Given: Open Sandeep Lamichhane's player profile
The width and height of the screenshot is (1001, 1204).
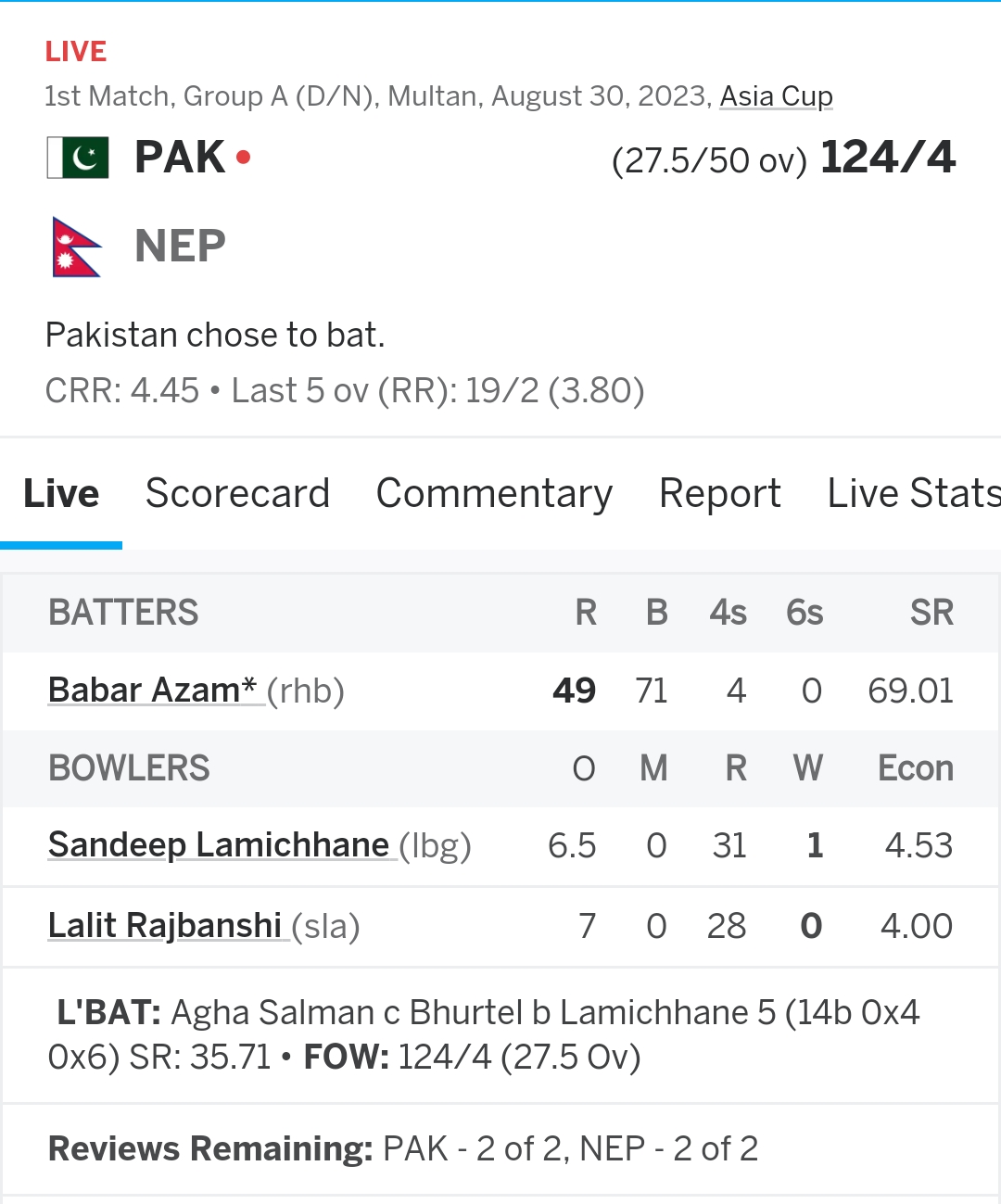Looking at the screenshot, I should pyautogui.click(x=219, y=845).
